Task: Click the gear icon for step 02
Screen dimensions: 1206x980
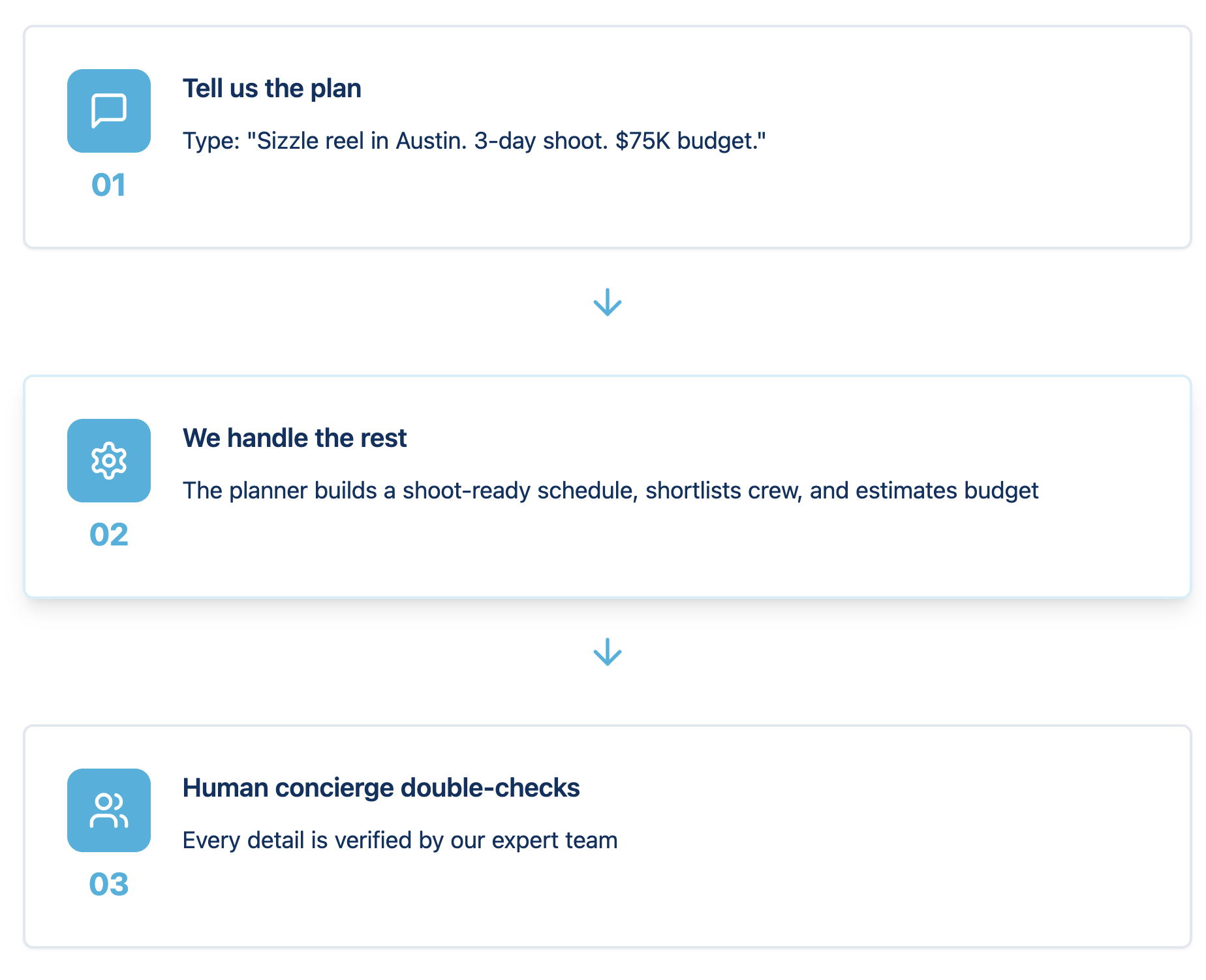Action: tap(109, 461)
